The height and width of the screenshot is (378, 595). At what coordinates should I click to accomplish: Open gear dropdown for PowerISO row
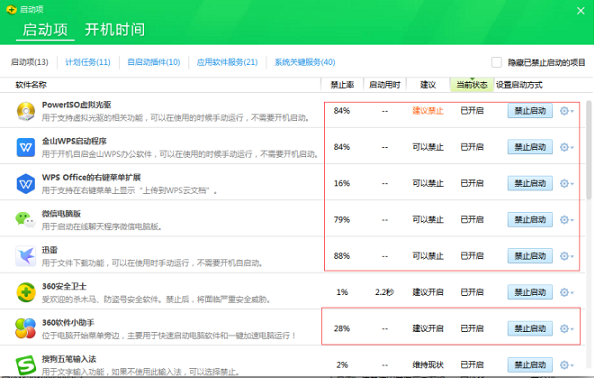click(567, 111)
